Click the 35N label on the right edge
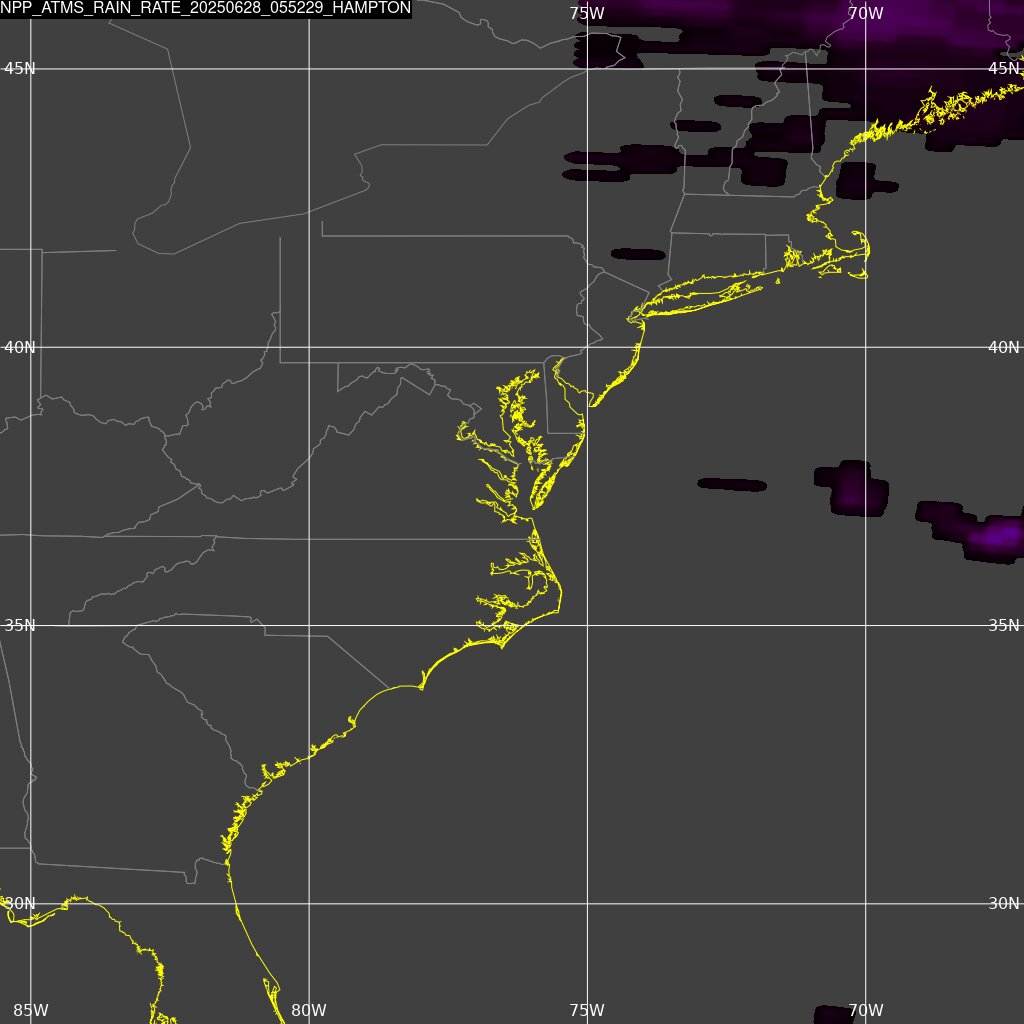This screenshot has width=1024, height=1024. coord(1004,626)
